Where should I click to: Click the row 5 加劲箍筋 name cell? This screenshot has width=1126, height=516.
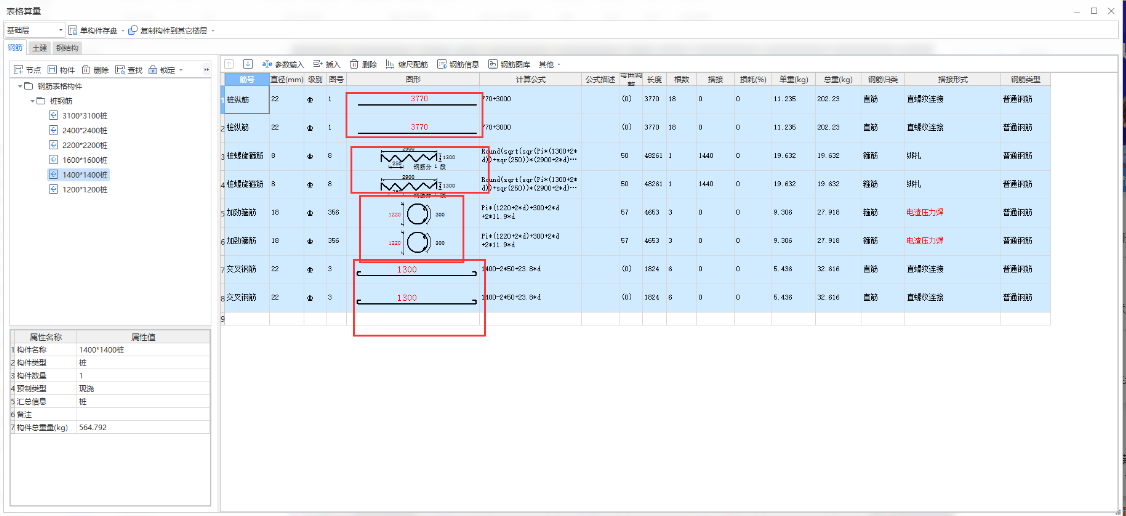point(246,212)
